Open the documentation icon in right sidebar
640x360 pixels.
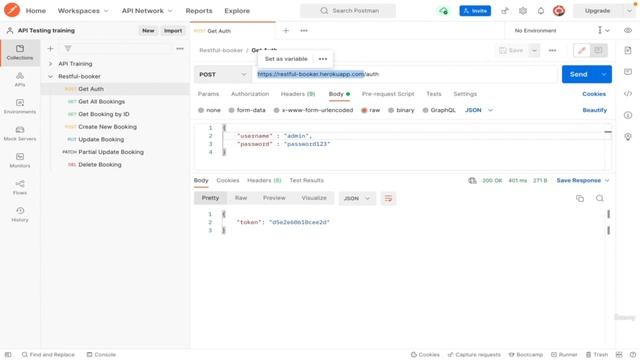tap(628, 50)
